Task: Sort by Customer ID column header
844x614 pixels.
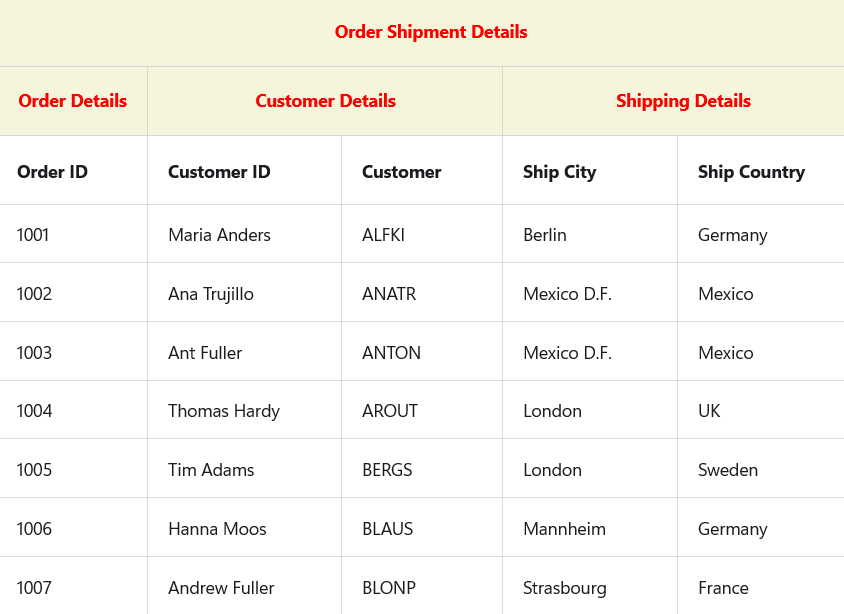Action: (219, 172)
